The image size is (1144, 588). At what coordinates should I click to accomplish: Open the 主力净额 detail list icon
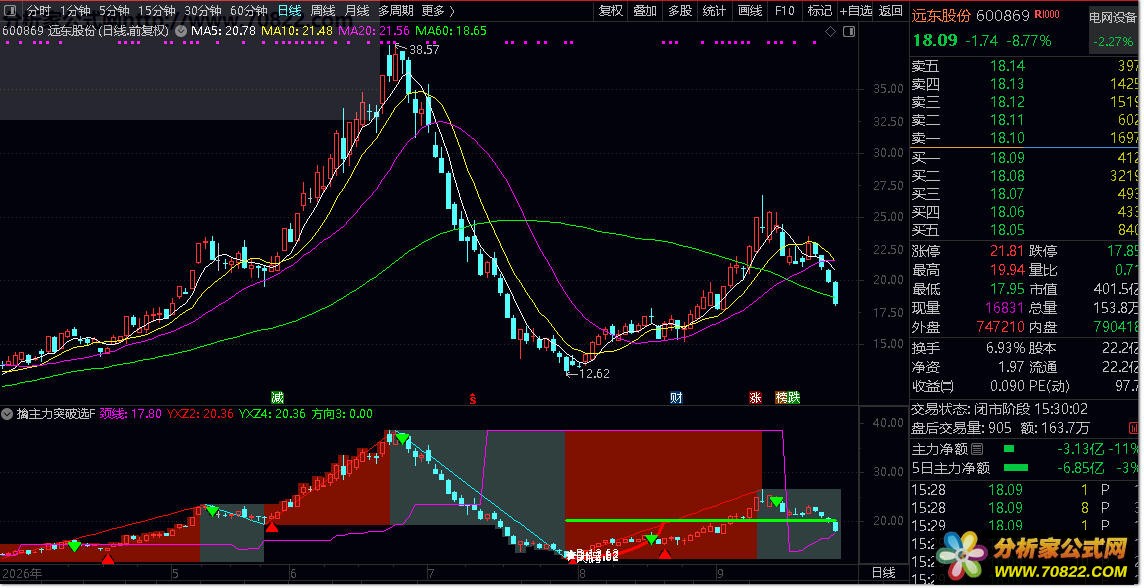[977, 449]
